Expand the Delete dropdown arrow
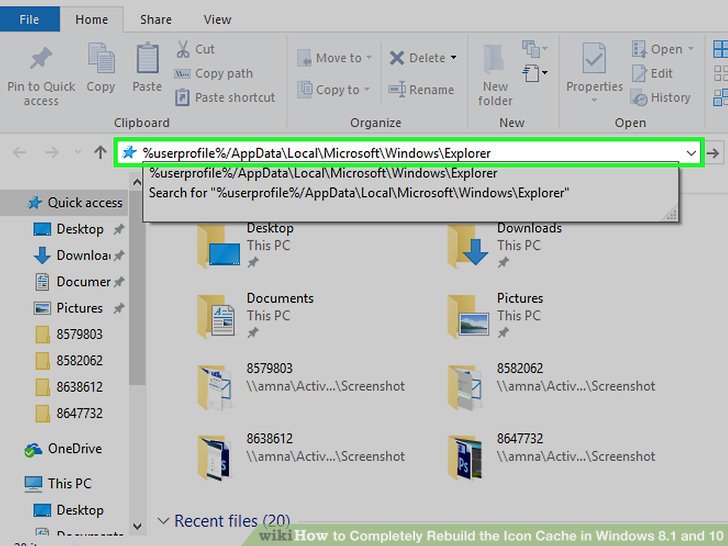 [454, 58]
